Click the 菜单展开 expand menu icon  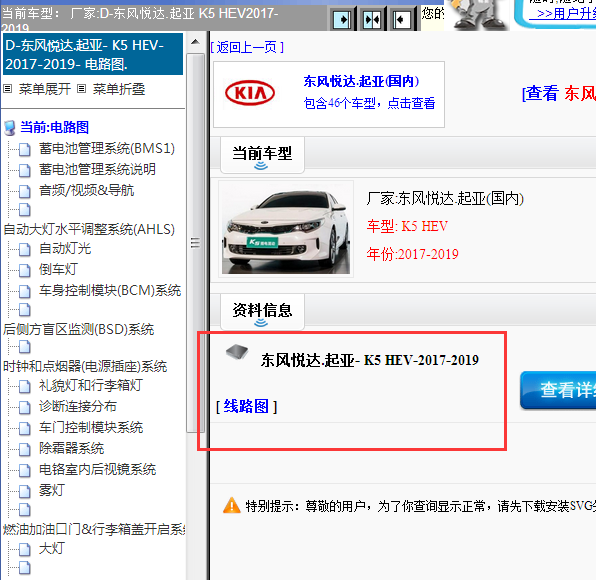tap(8, 89)
